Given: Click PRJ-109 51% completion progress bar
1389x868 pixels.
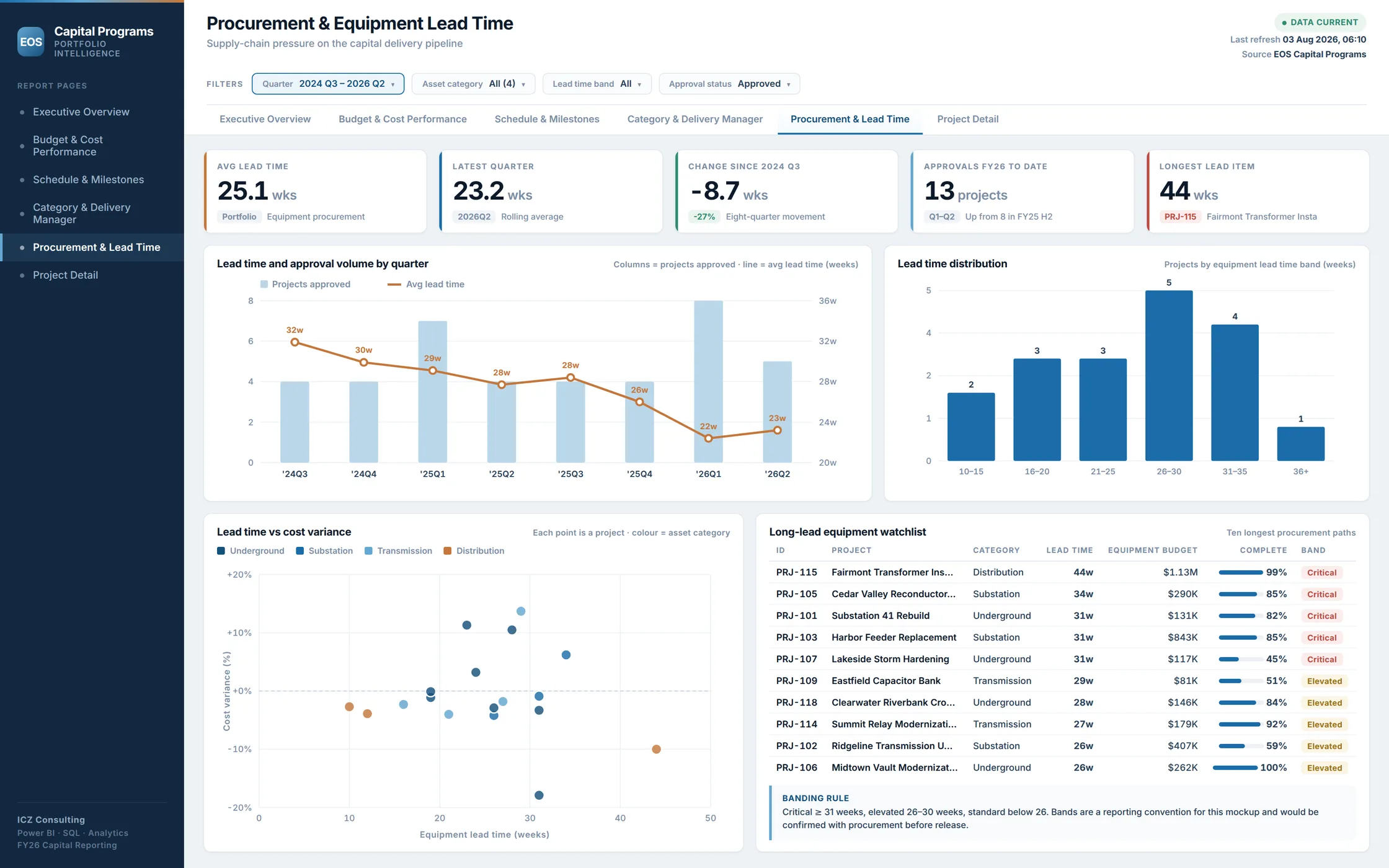Looking at the screenshot, I should (1241, 681).
